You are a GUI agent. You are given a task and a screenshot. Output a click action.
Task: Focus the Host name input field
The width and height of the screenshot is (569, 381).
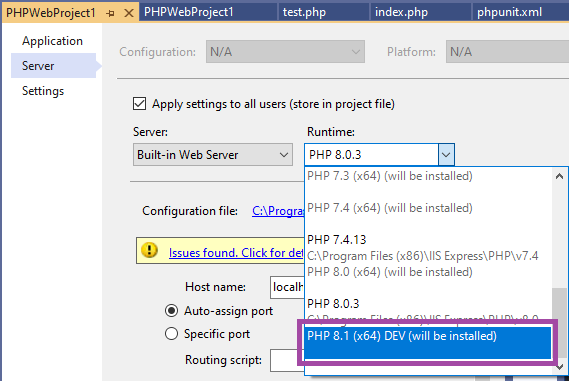287,287
